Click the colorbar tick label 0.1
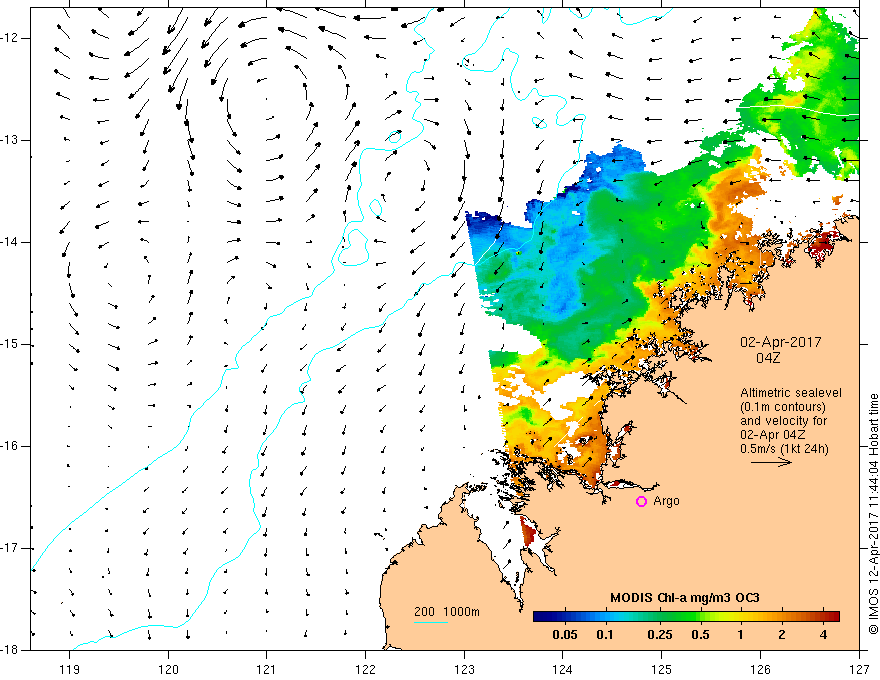Screen dimensions: 880x680 coord(605,635)
